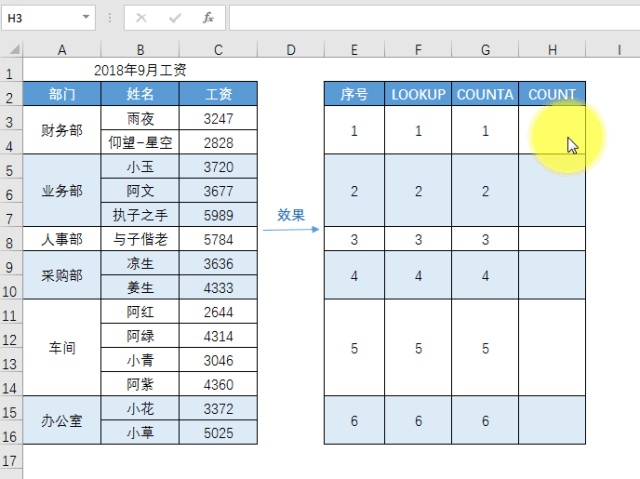
Task: Expand the Name Box dropdown arrow
Action: [x=86, y=17]
